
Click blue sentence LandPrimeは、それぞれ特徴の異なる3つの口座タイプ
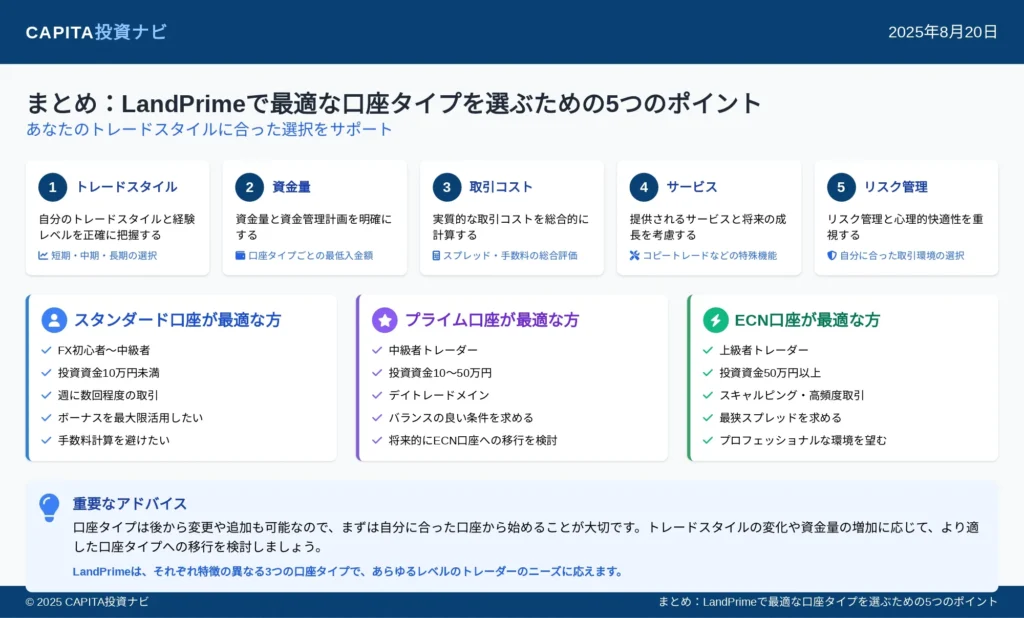tap(347, 572)
